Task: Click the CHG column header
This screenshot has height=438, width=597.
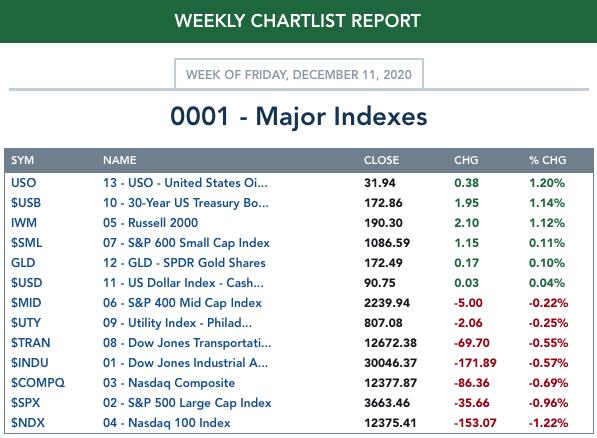Action: coord(466,160)
